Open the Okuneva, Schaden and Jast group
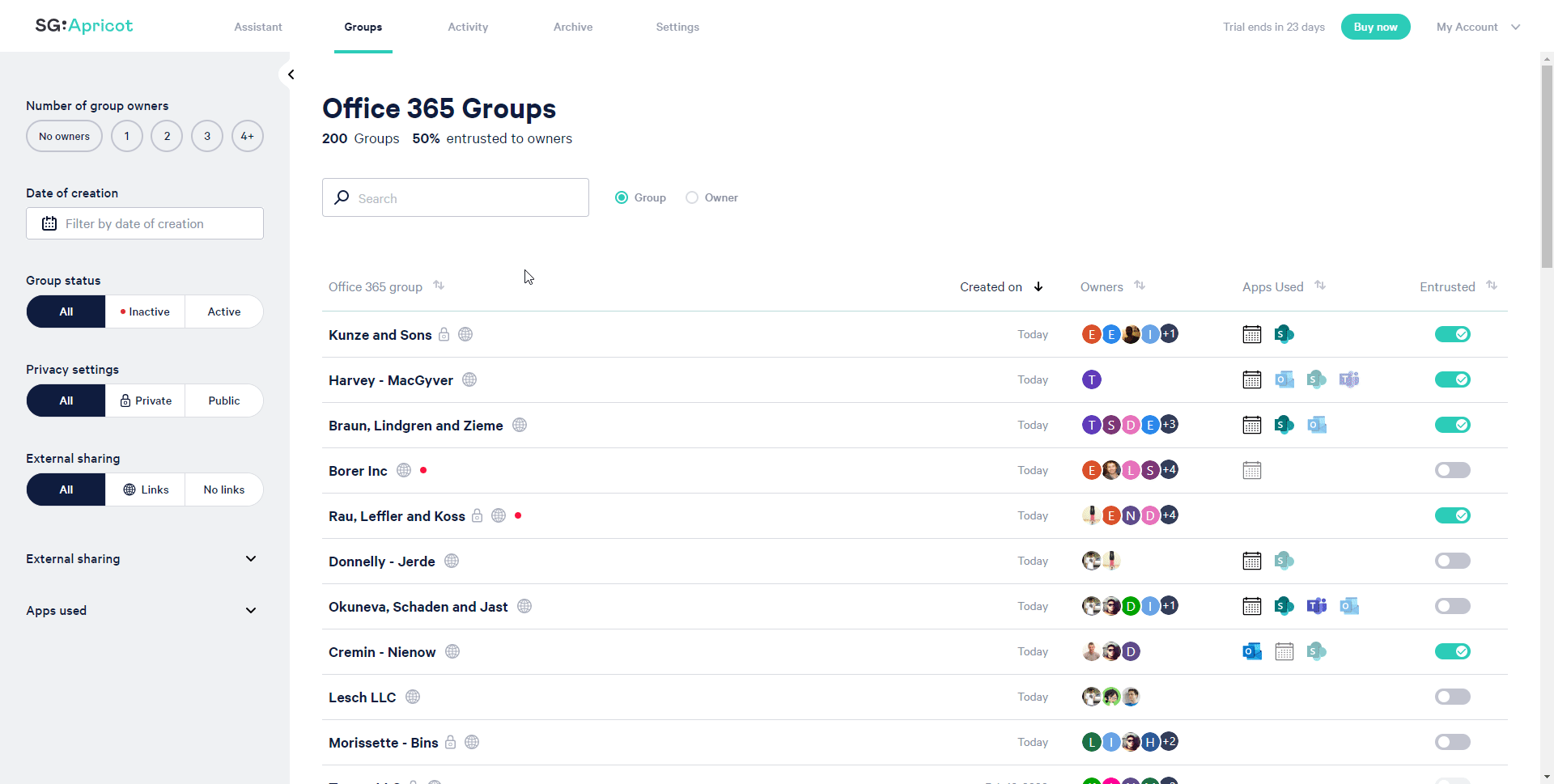Screen dimensions: 1554x784 [x=418, y=607]
